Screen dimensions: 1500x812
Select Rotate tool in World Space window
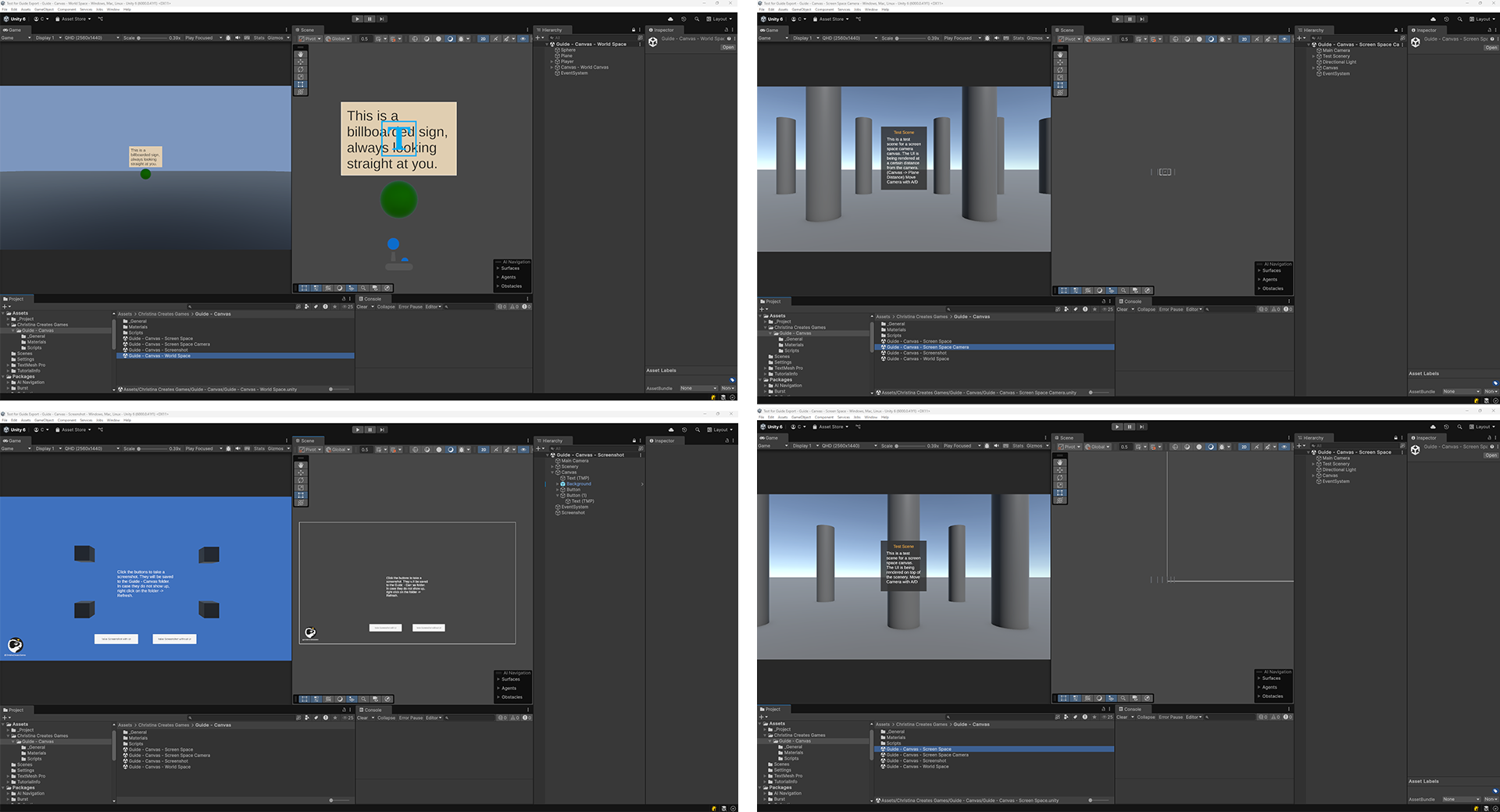(301, 69)
